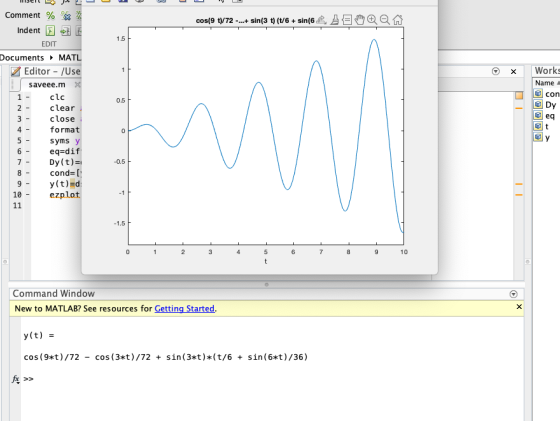Toggle breakpoint dash on line 5
The width and height of the screenshot is (560, 421).
[x=28, y=141]
